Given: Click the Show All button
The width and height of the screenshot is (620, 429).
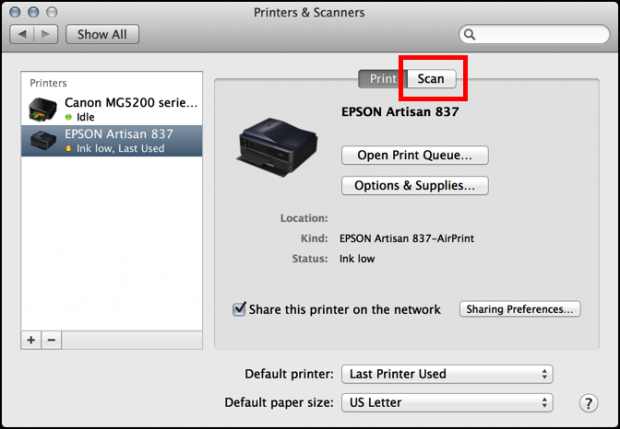Looking at the screenshot, I should pyautogui.click(x=102, y=34).
